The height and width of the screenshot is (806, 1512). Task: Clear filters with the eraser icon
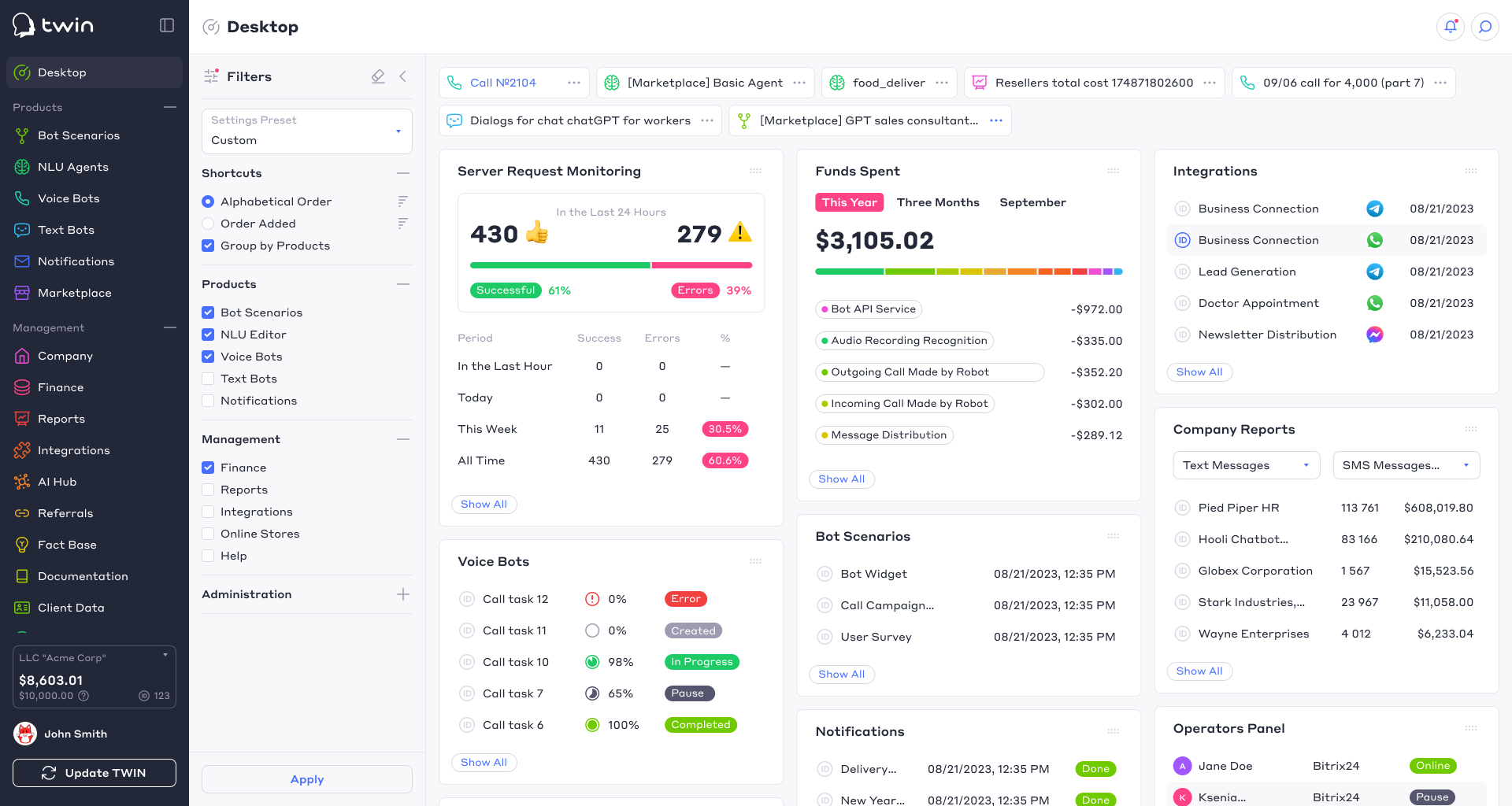378,76
